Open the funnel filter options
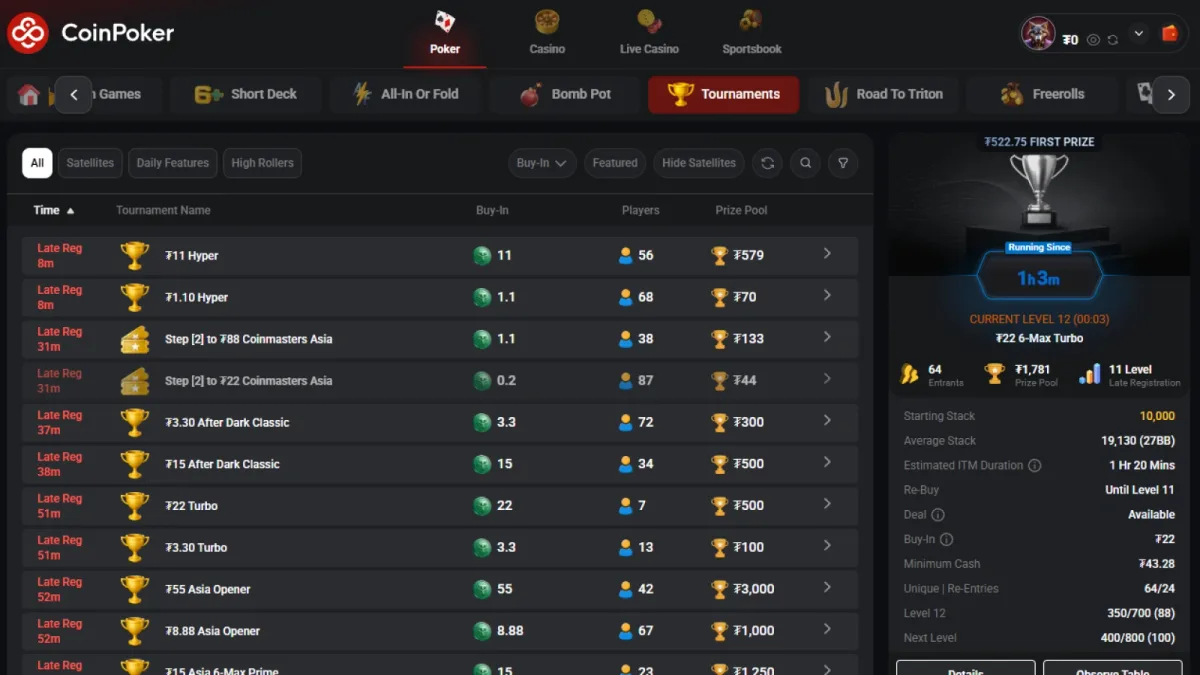 [x=843, y=163]
